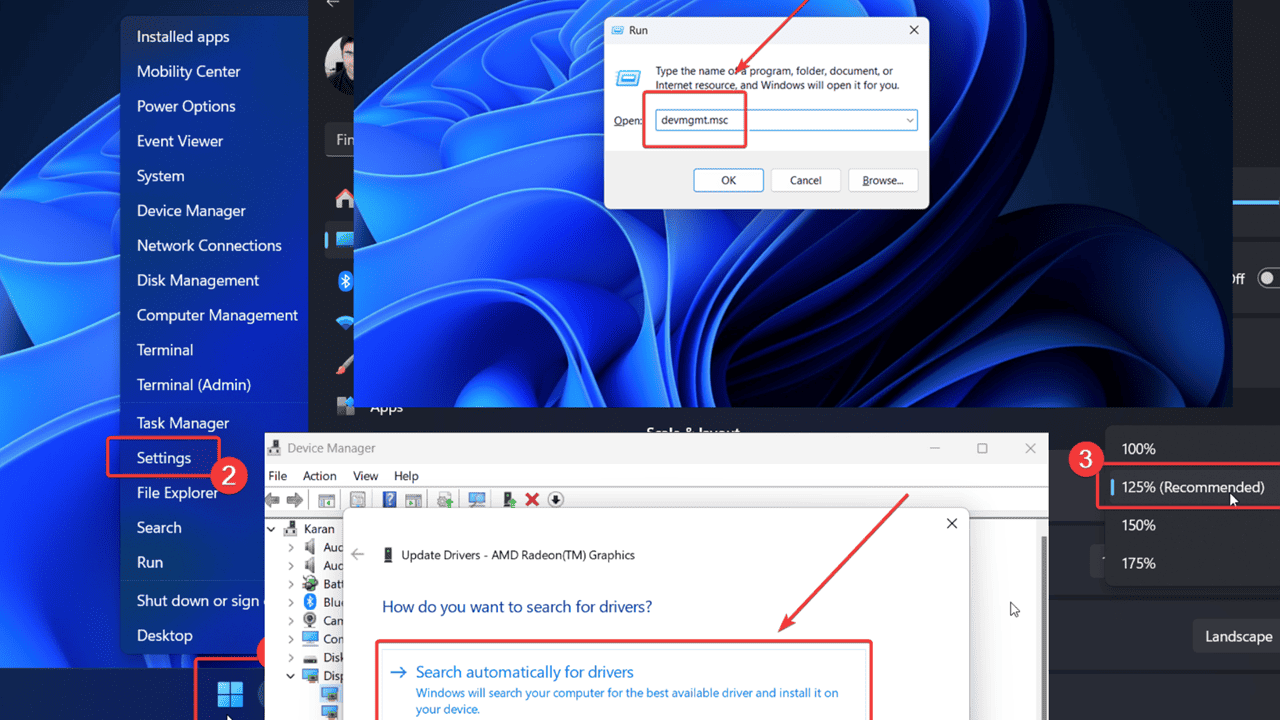1280x720 pixels.
Task: Click Cancel in the Run dialog
Action: point(806,180)
